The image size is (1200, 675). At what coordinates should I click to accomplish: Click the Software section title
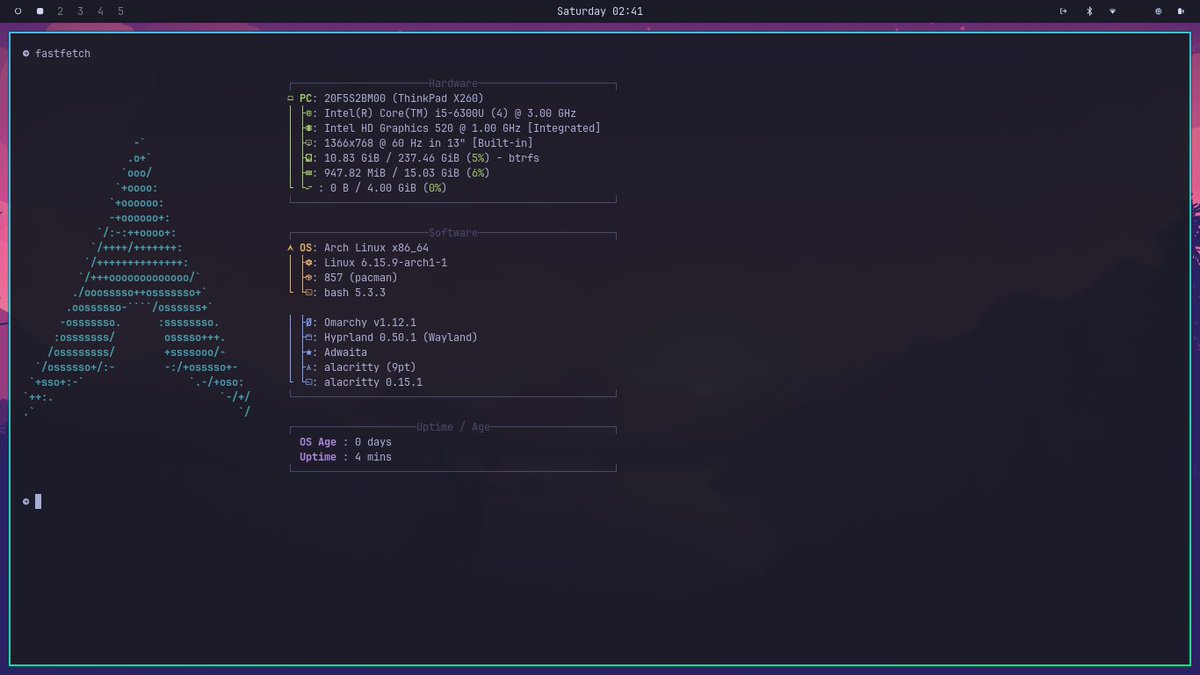453,233
